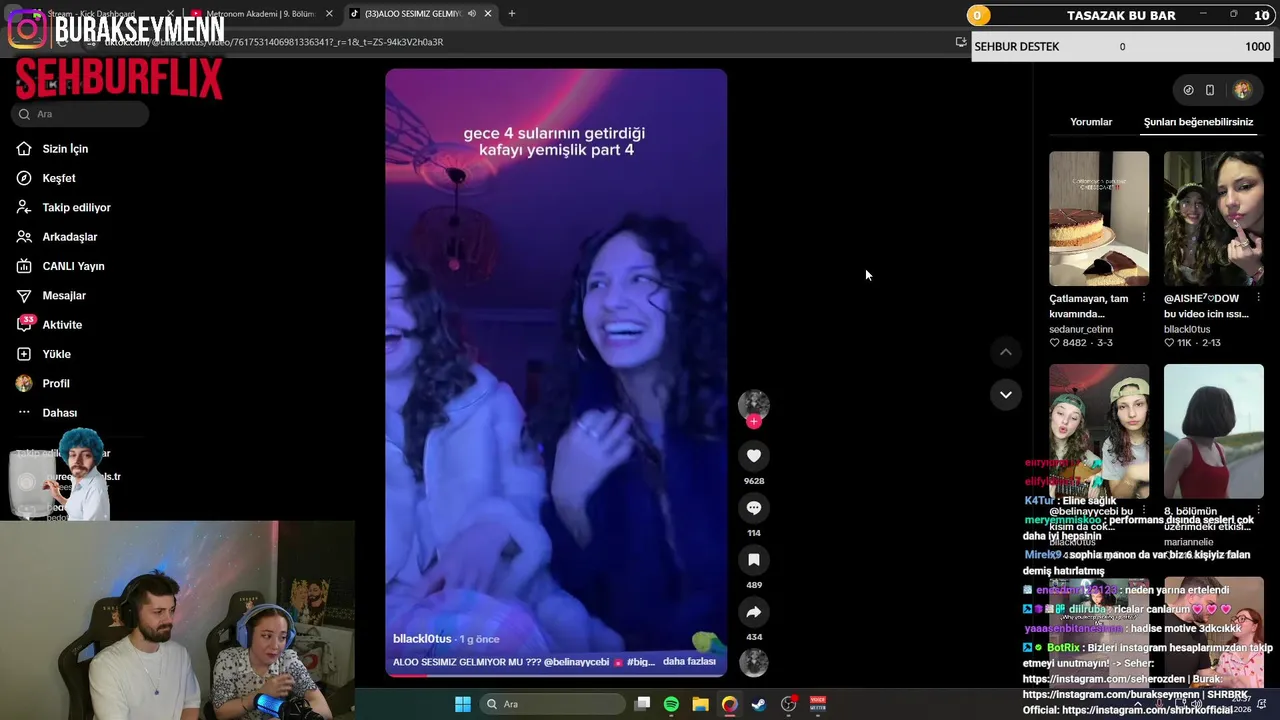
Task: Open the cheesecake video thumbnail
Action: point(1099,219)
